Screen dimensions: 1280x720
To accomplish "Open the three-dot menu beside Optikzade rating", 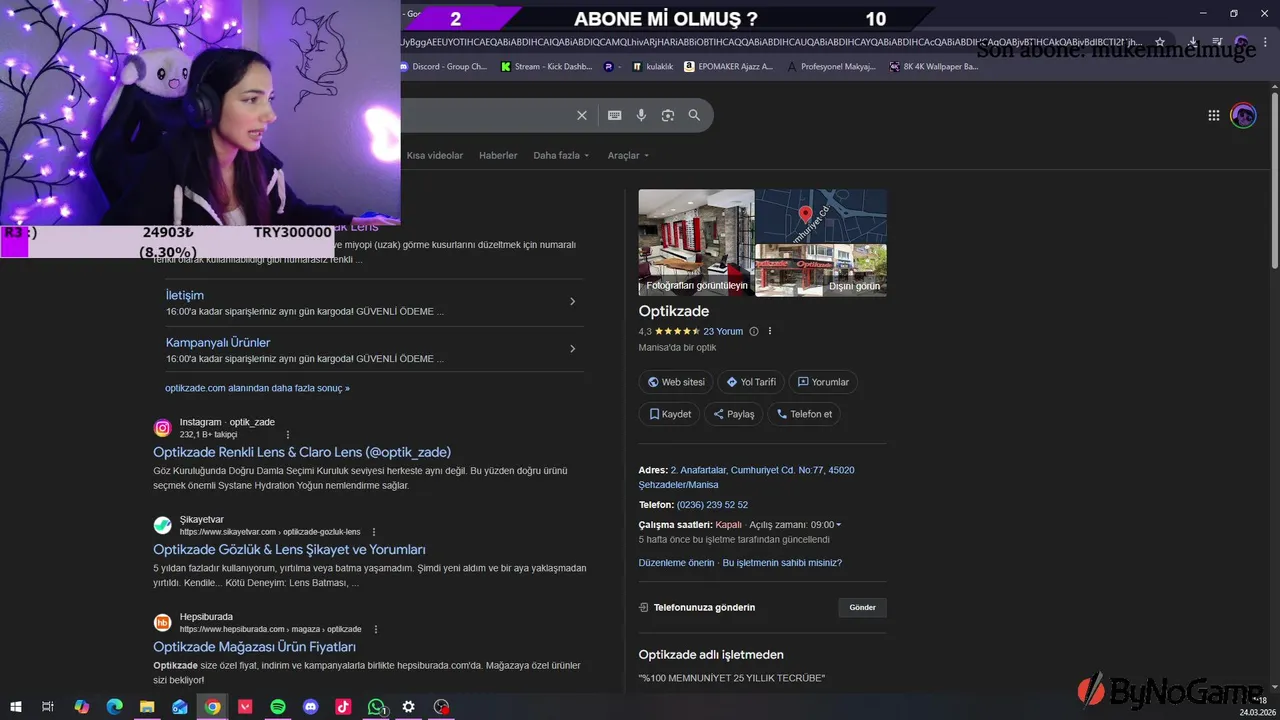I will coord(770,331).
